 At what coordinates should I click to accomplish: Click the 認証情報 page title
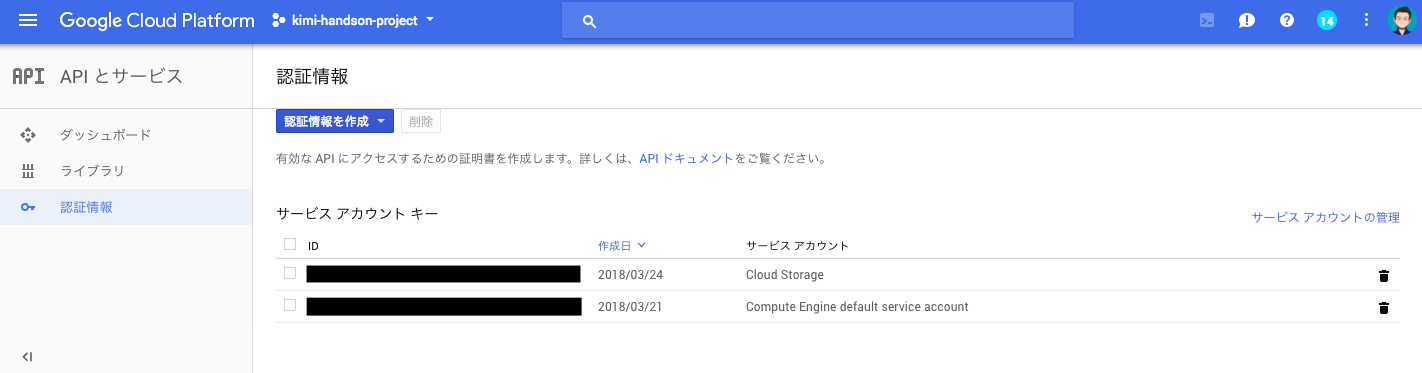[x=312, y=76]
